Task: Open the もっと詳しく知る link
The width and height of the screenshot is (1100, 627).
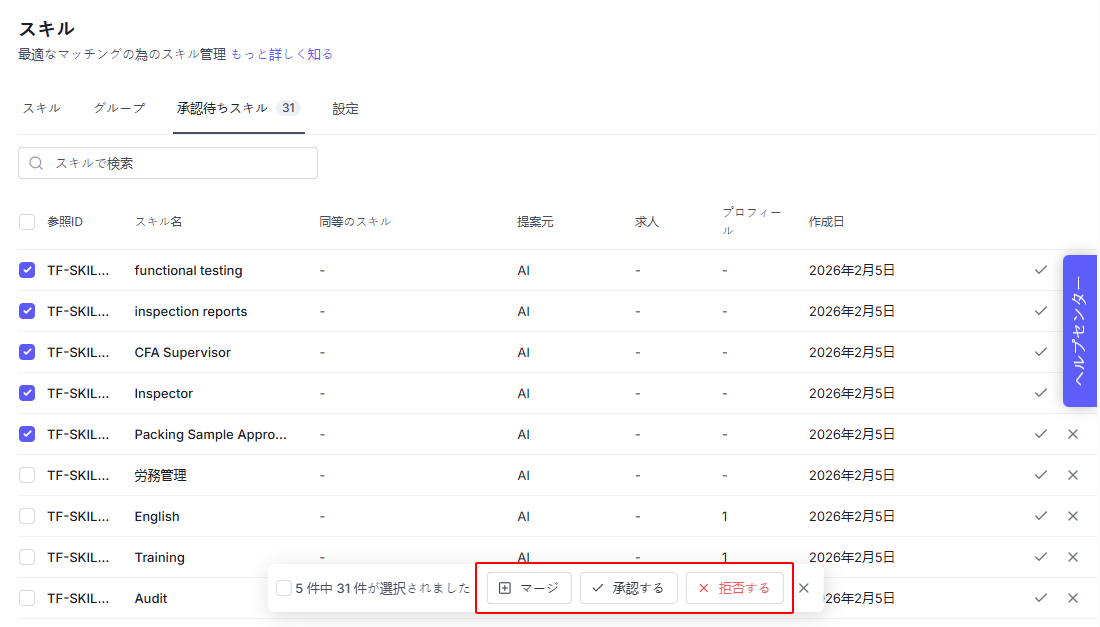Action: coord(282,54)
